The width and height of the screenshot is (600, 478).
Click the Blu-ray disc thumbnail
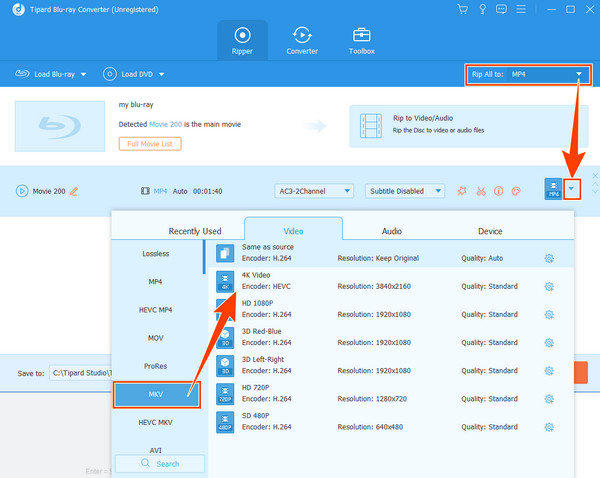click(60, 126)
